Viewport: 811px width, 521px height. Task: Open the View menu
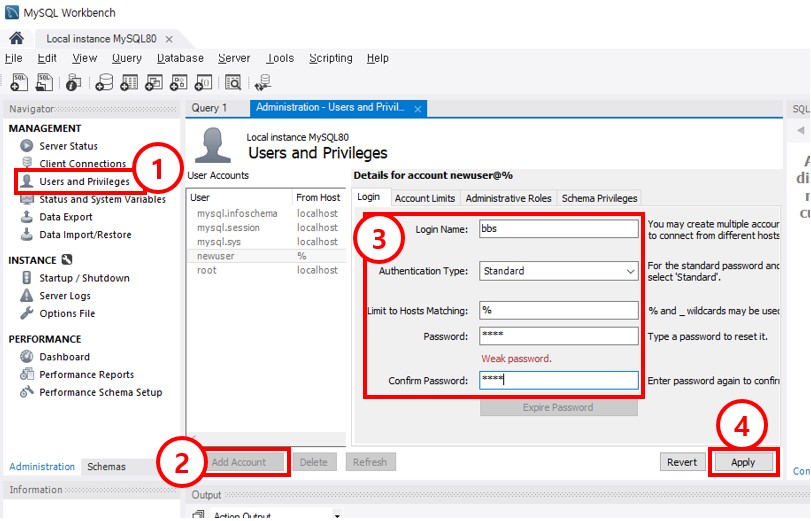[84, 58]
